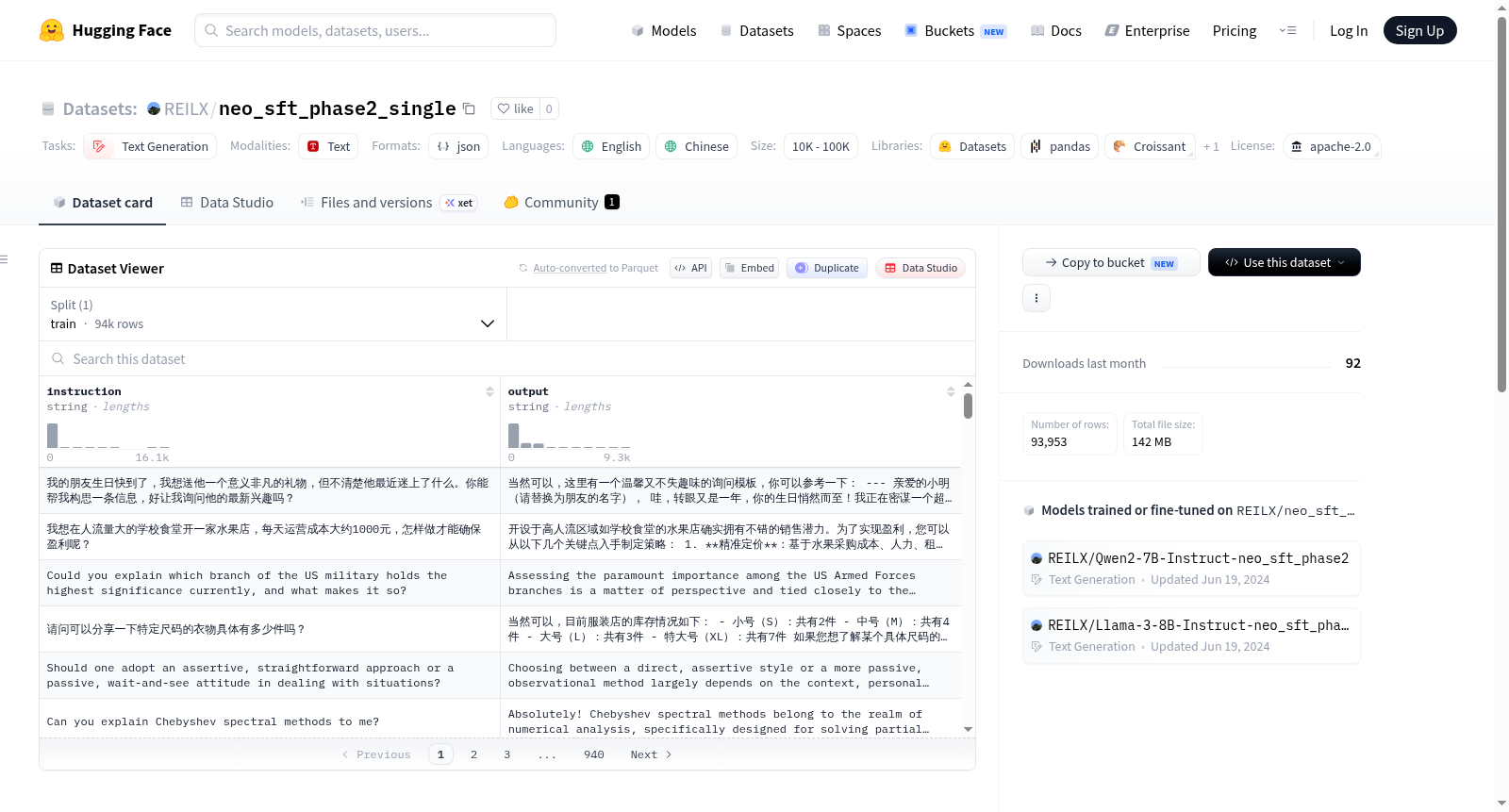This screenshot has height=812, width=1509.
Task: Open the Buckets page
Action: point(954,30)
